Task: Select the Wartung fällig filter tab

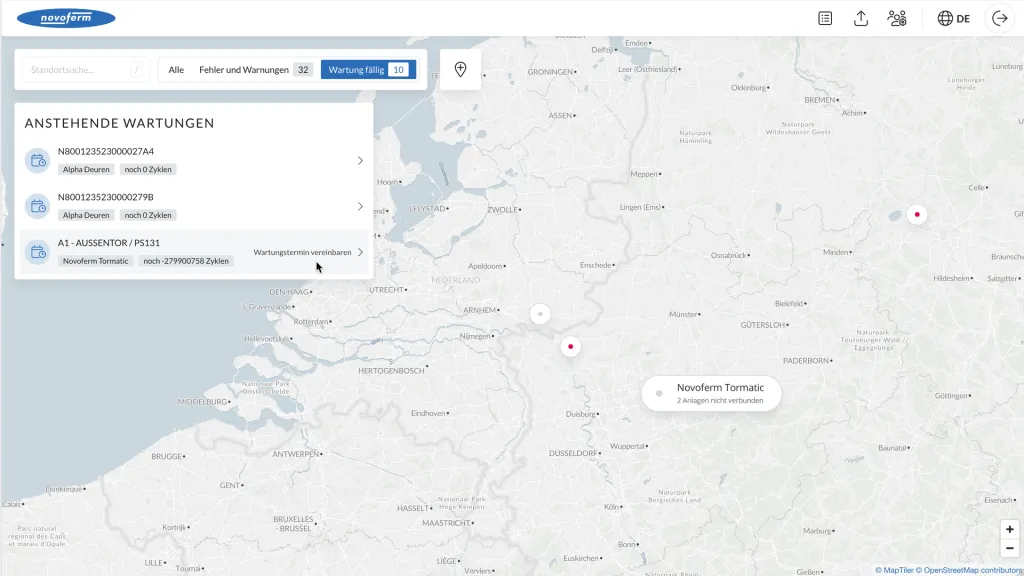Action: point(368,70)
